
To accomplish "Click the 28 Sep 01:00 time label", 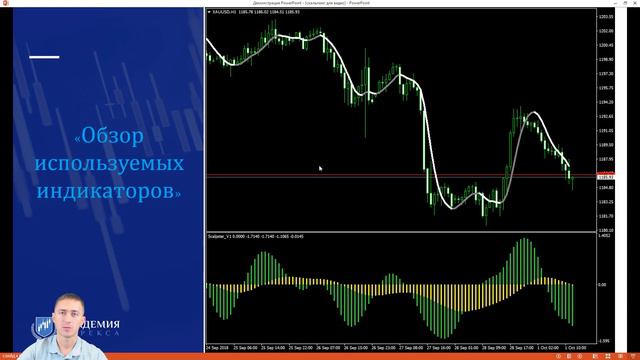I will coord(466,348).
